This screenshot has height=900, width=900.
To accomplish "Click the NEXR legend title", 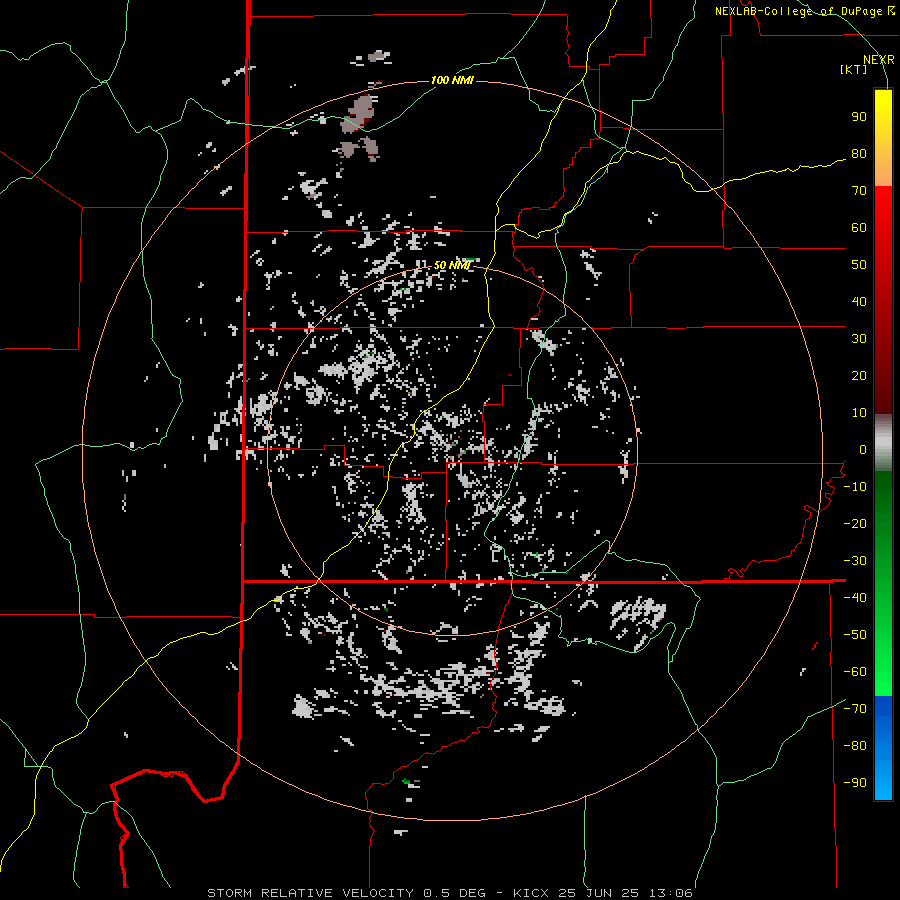I will 878,60.
